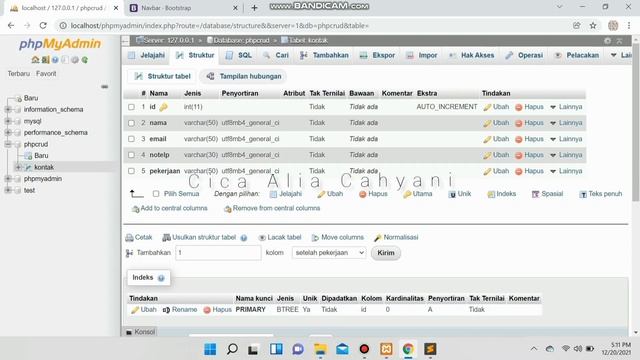Expand the phpmyadmin database node
Image resolution: width=640 pixels, height=360 pixels.
point(8,179)
